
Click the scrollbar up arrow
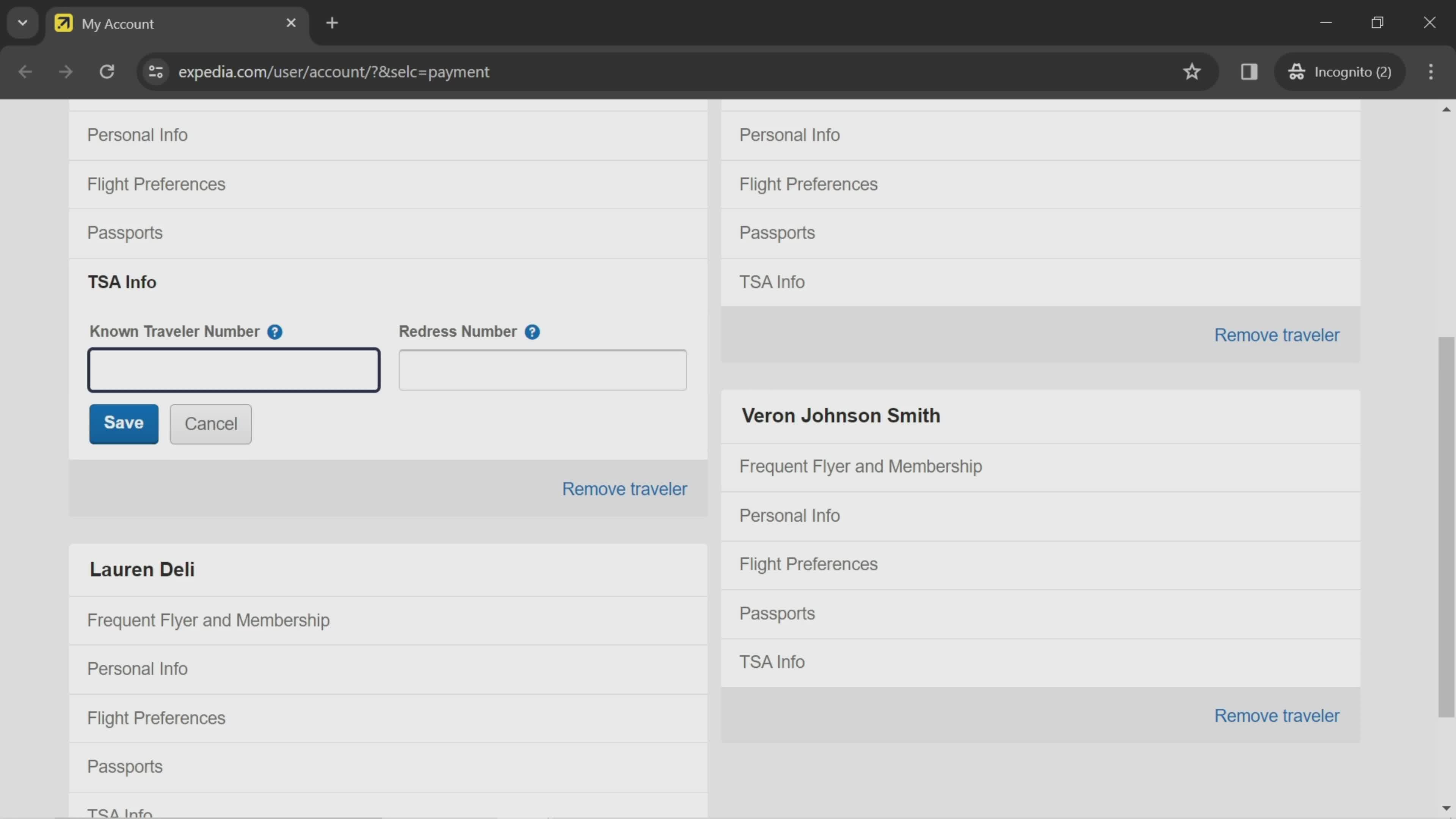pyautogui.click(x=1446, y=109)
